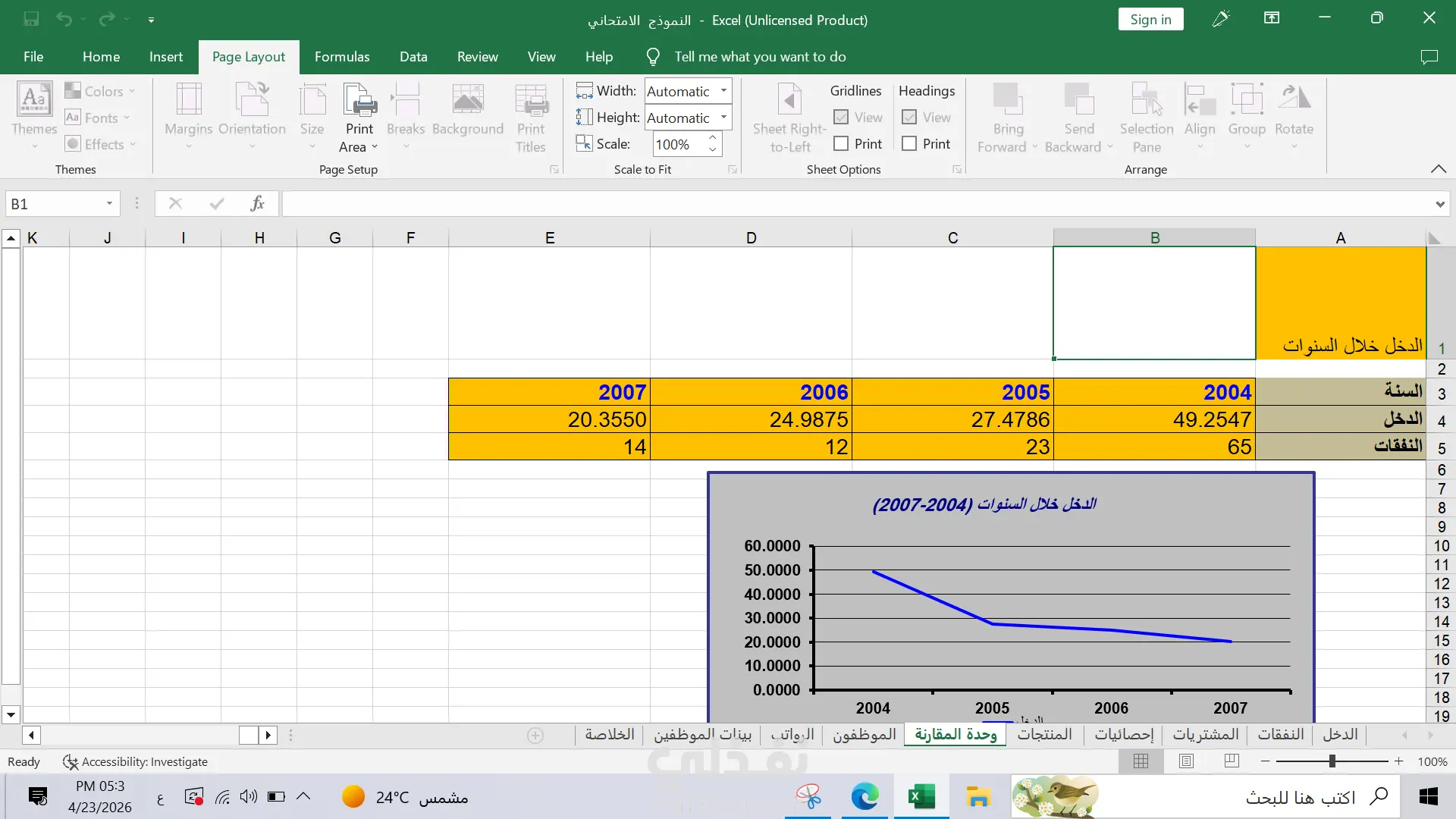Select column B header
The image size is (1456, 819).
point(1154,237)
